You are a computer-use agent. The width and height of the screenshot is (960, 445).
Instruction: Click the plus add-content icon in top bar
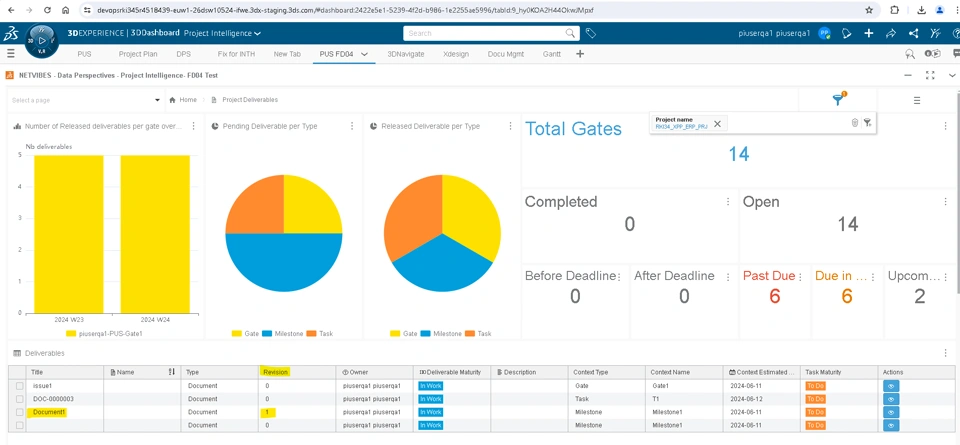click(869, 33)
